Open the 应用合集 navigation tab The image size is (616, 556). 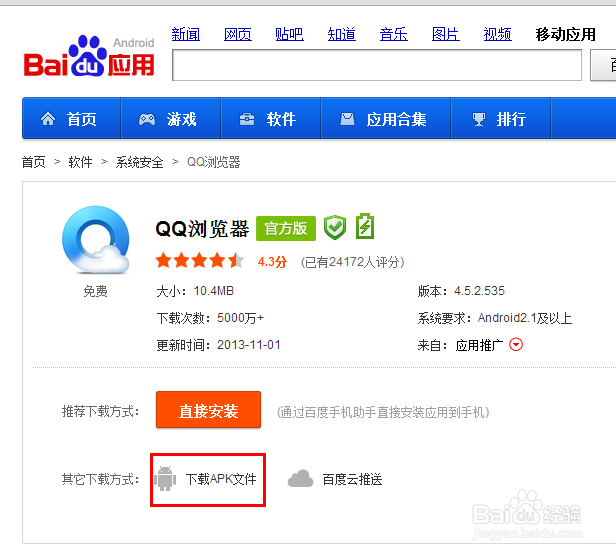(x=385, y=119)
